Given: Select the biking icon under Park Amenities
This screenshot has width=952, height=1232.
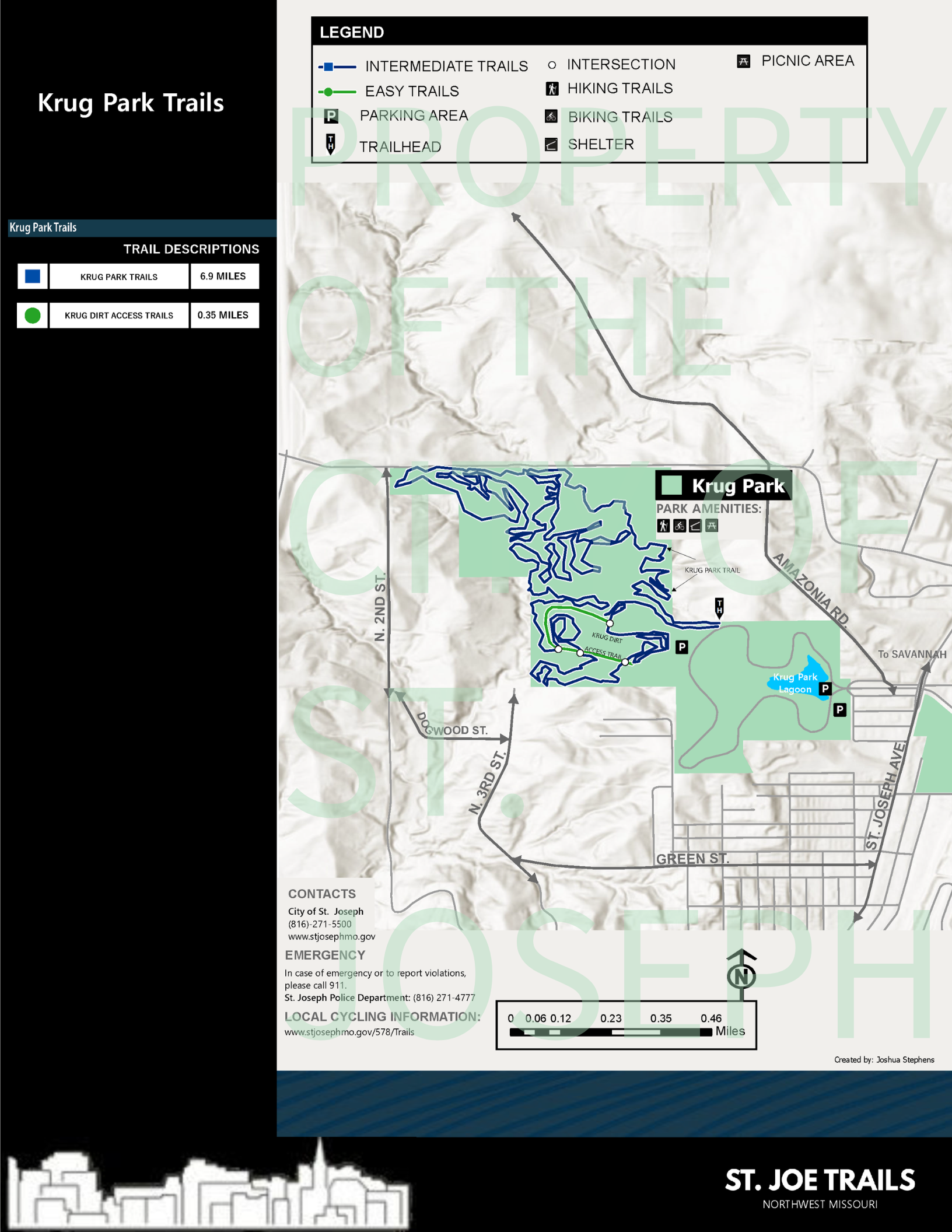Looking at the screenshot, I should coord(680,526).
